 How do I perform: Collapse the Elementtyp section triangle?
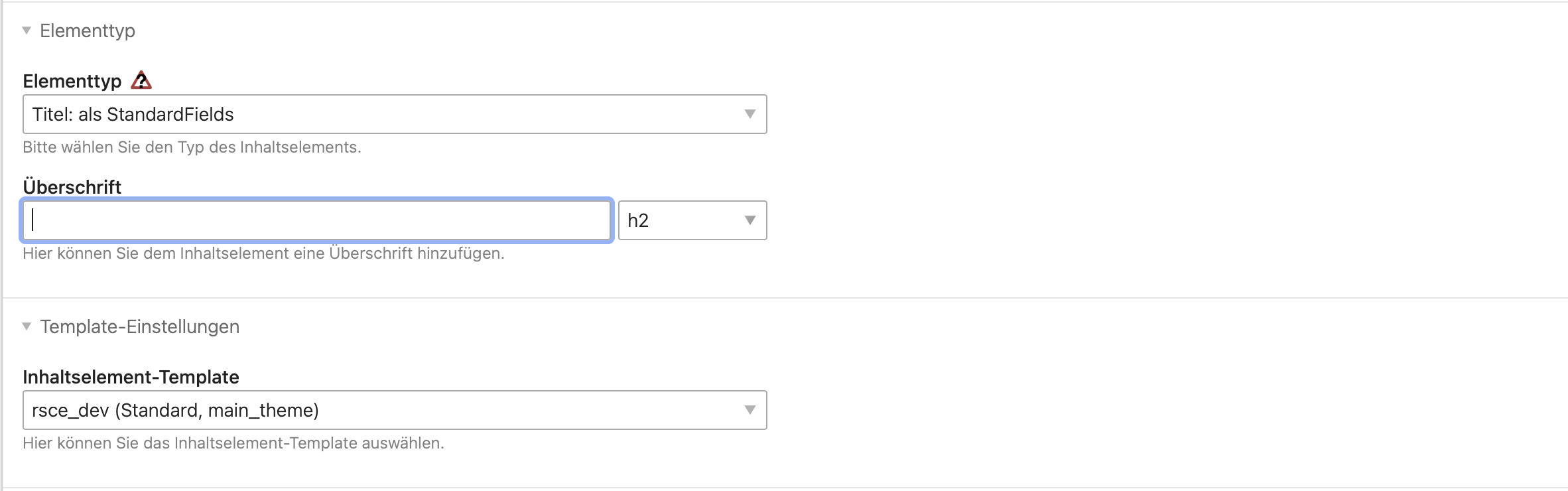click(x=27, y=31)
